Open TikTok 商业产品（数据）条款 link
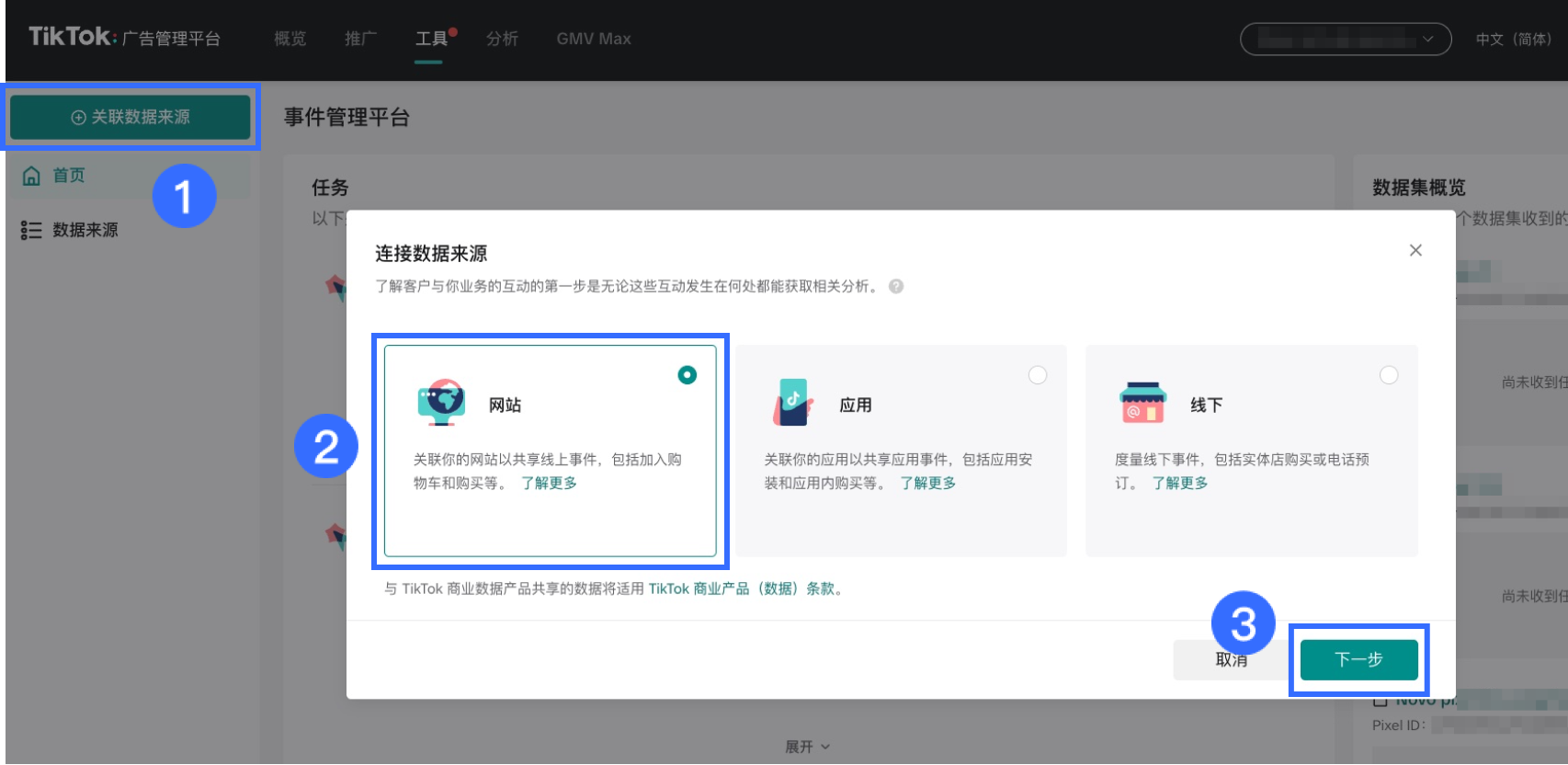1568x765 pixels. coord(741,588)
